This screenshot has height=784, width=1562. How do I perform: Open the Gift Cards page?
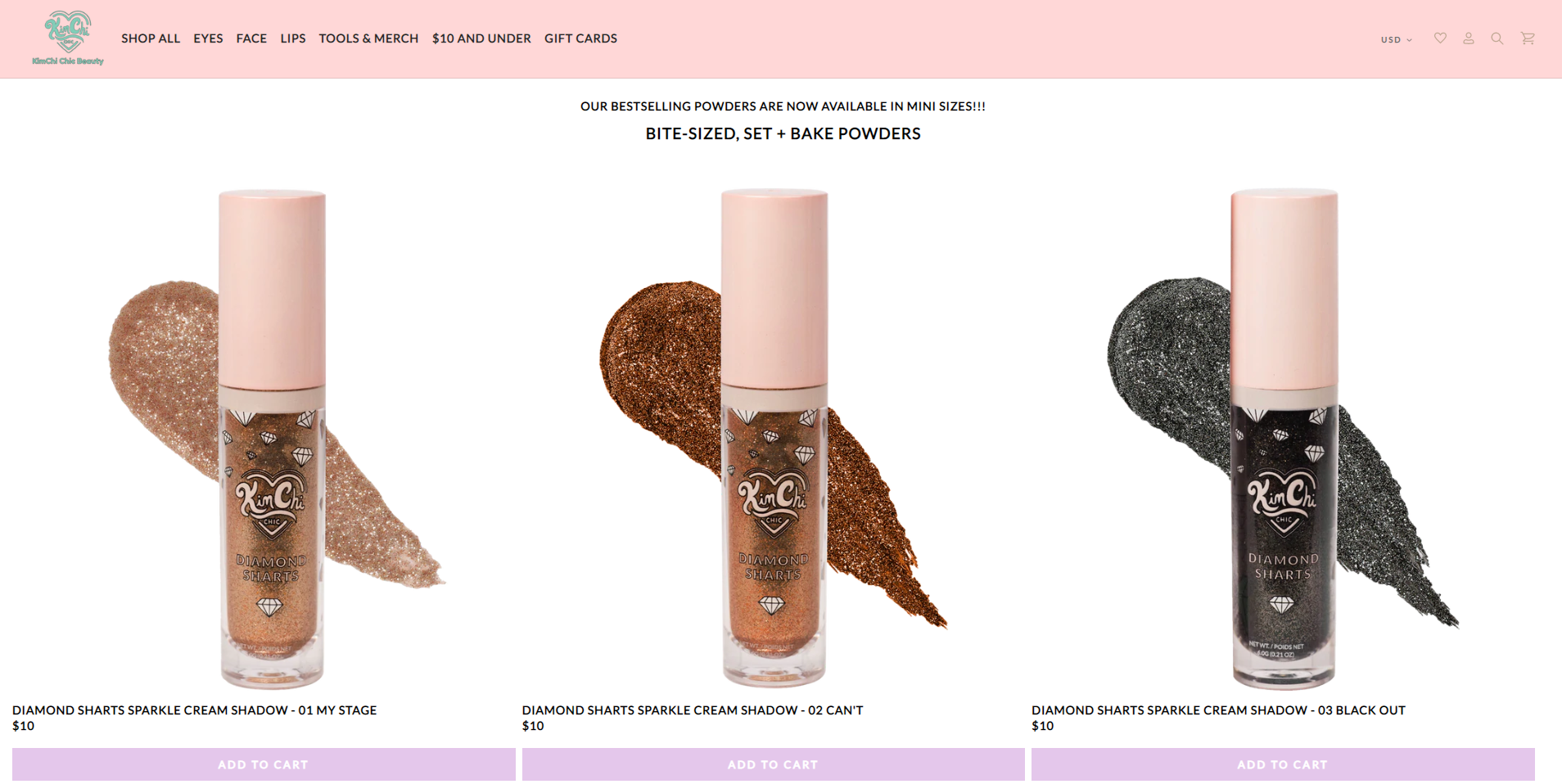pyautogui.click(x=580, y=38)
